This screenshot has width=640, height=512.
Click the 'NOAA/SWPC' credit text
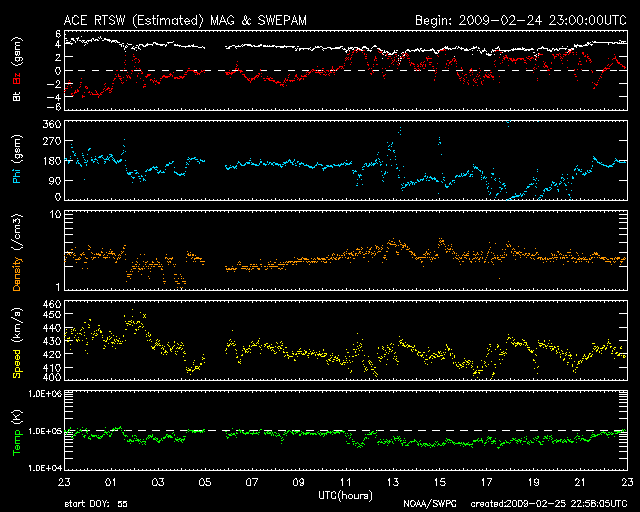pos(430,504)
